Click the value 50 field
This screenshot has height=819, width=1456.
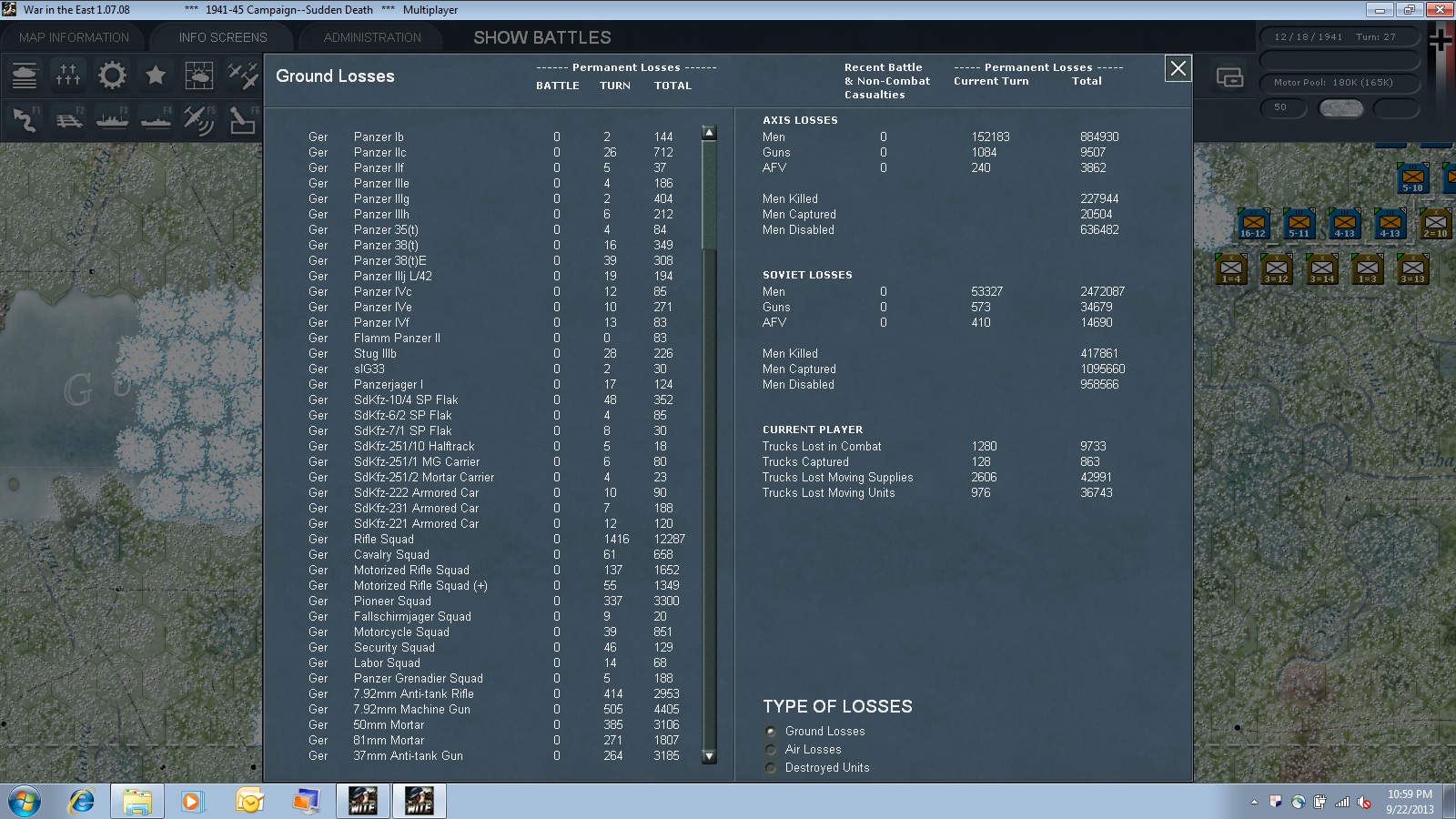click(x=1283, y=107)
